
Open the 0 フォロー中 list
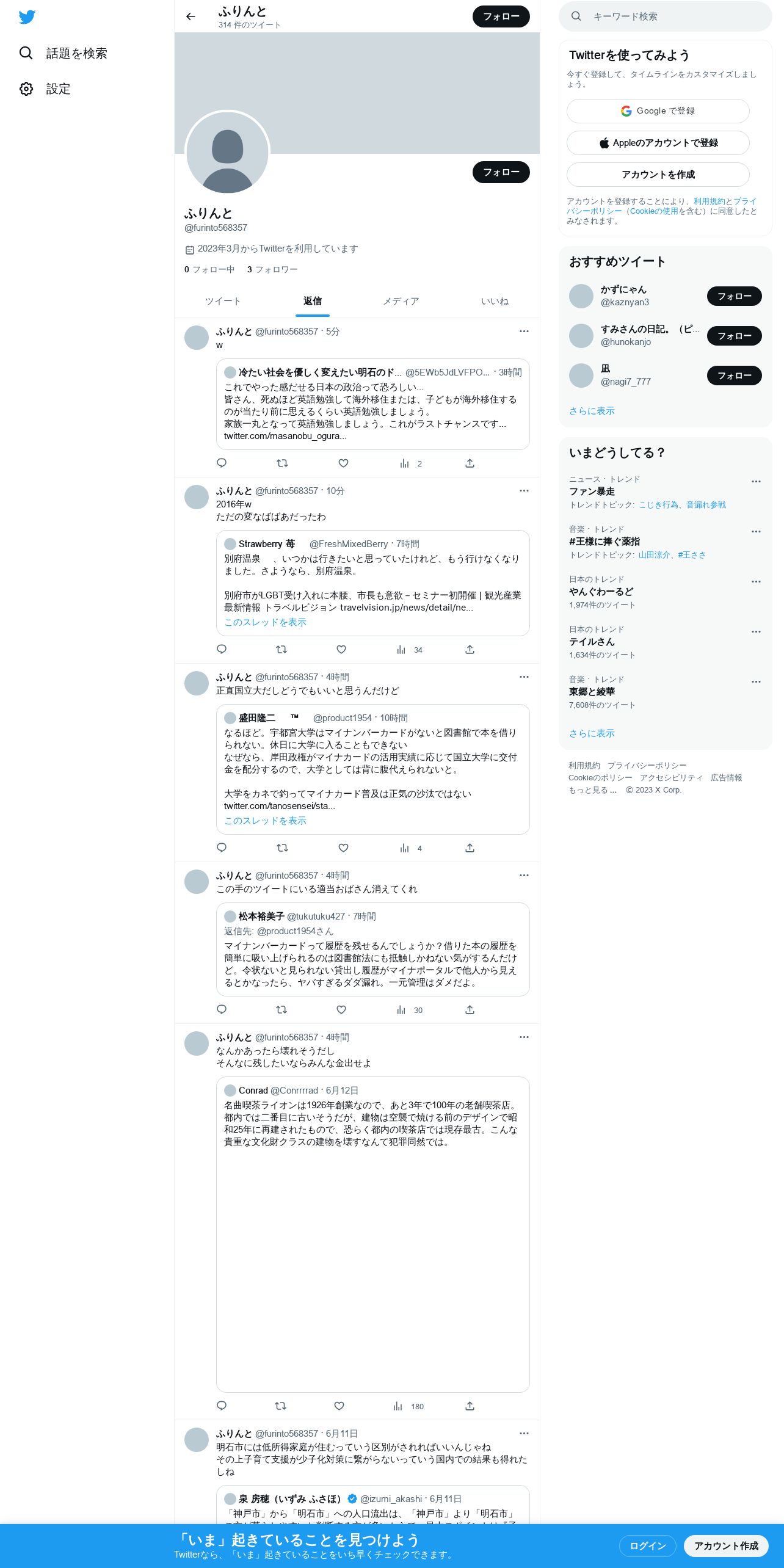click(x=209, y=269)
